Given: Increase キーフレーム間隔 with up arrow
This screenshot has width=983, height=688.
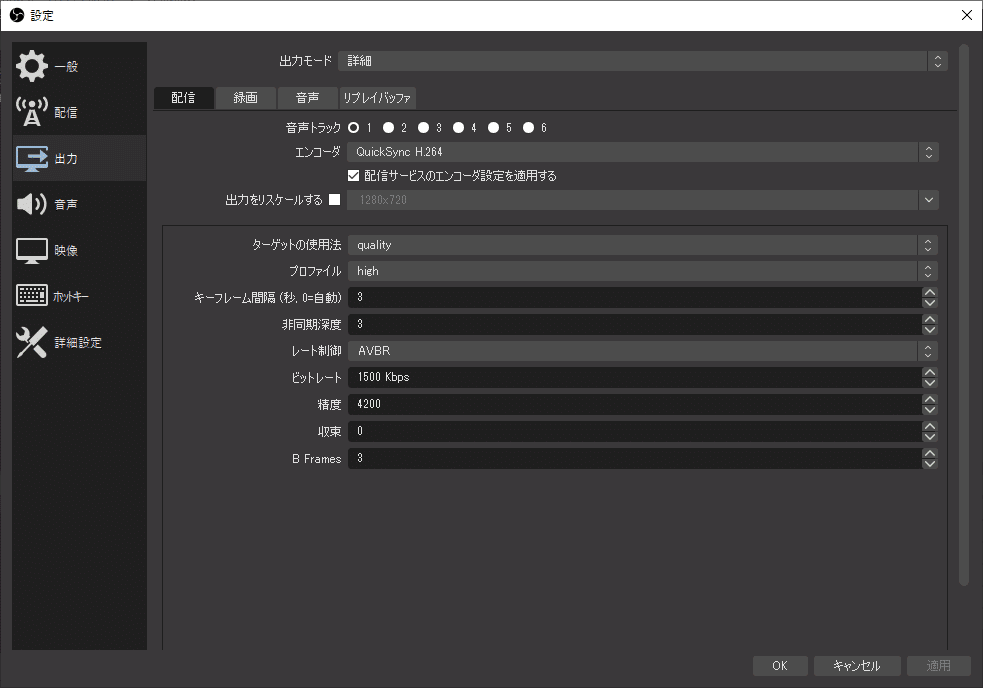Looking at the screenshot, I should point(930,292).
